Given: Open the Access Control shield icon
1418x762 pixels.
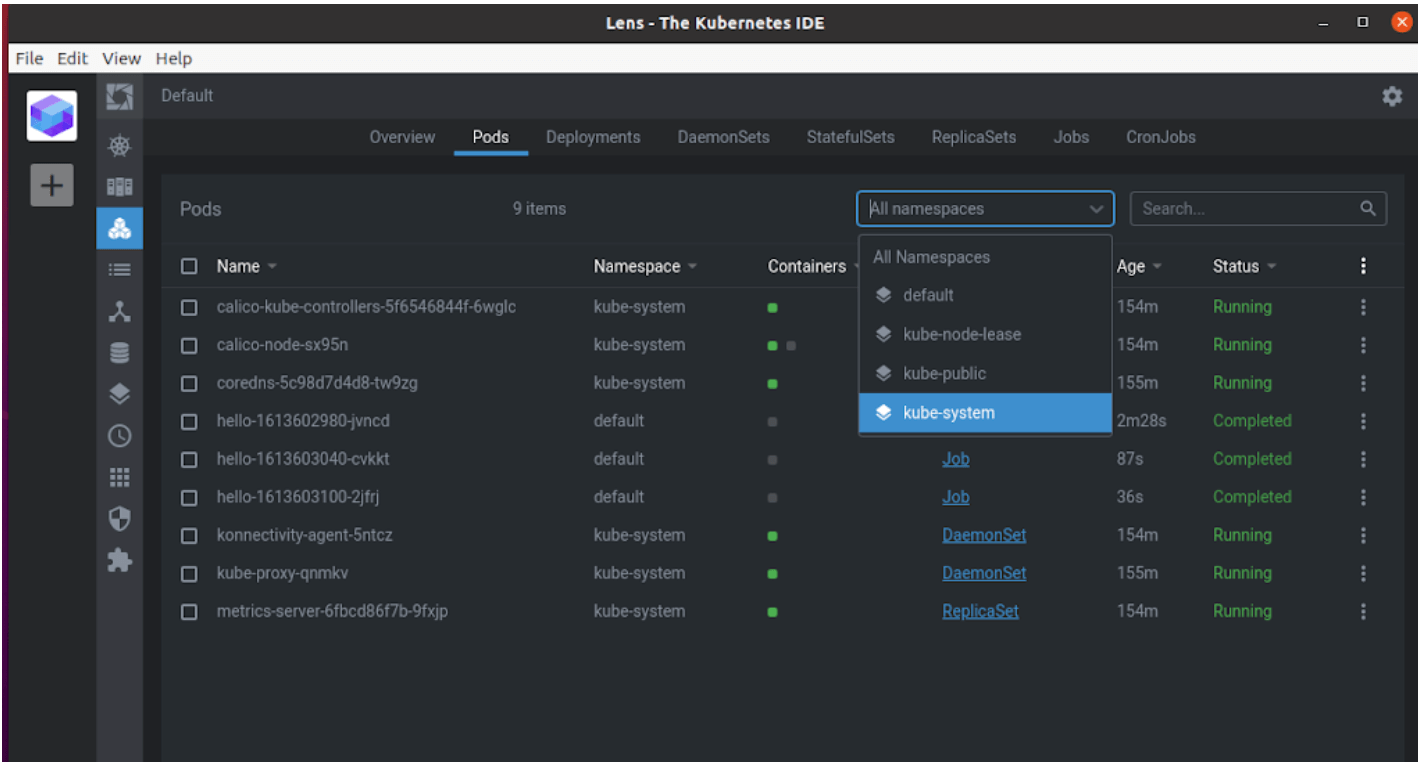Looking at the screenshot, I should [119, 518].
